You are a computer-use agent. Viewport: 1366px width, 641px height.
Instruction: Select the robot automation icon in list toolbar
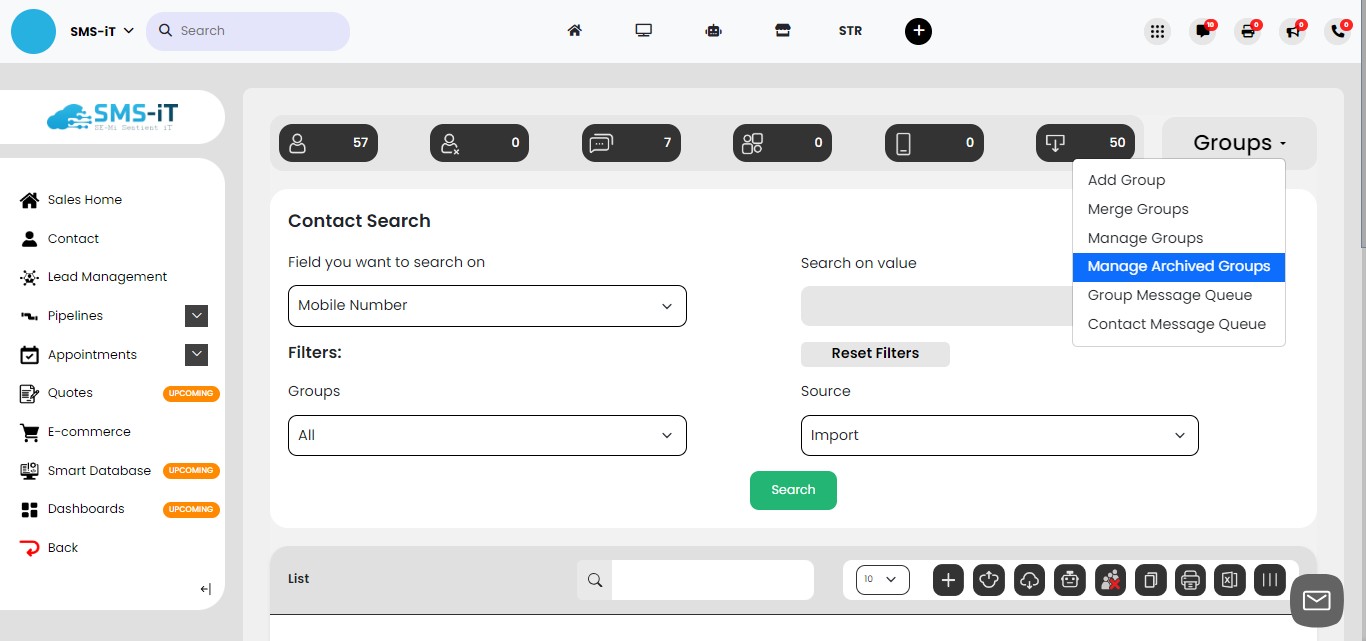coord(1069,580)
